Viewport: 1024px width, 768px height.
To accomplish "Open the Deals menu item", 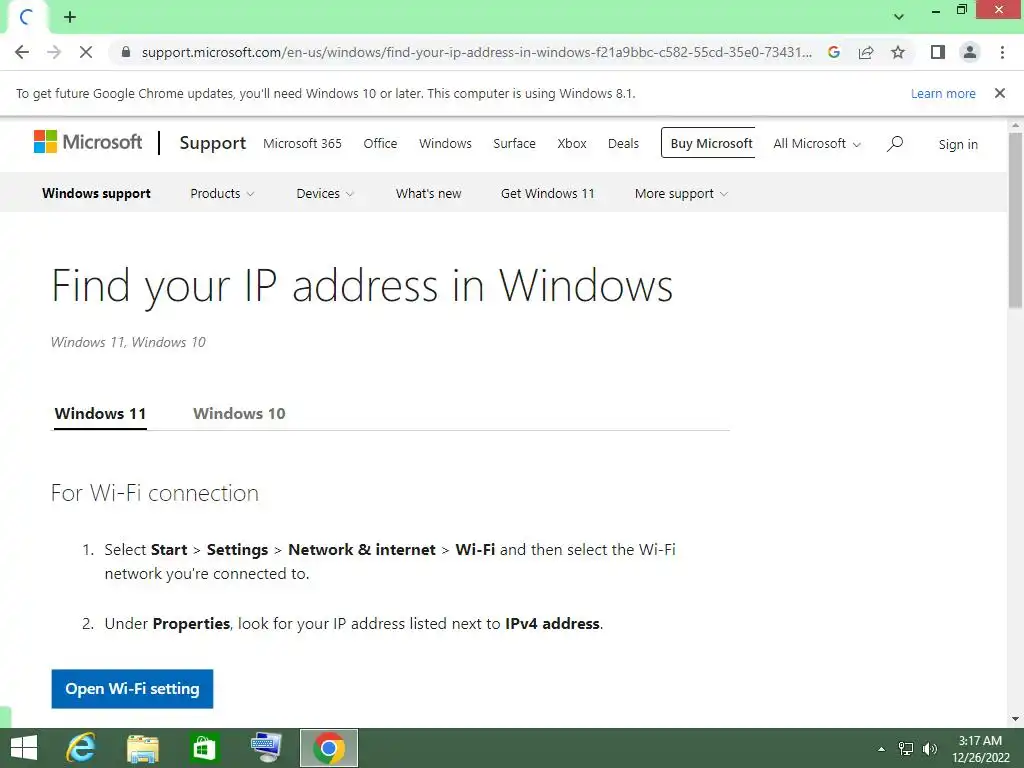I will pos(623,143).
